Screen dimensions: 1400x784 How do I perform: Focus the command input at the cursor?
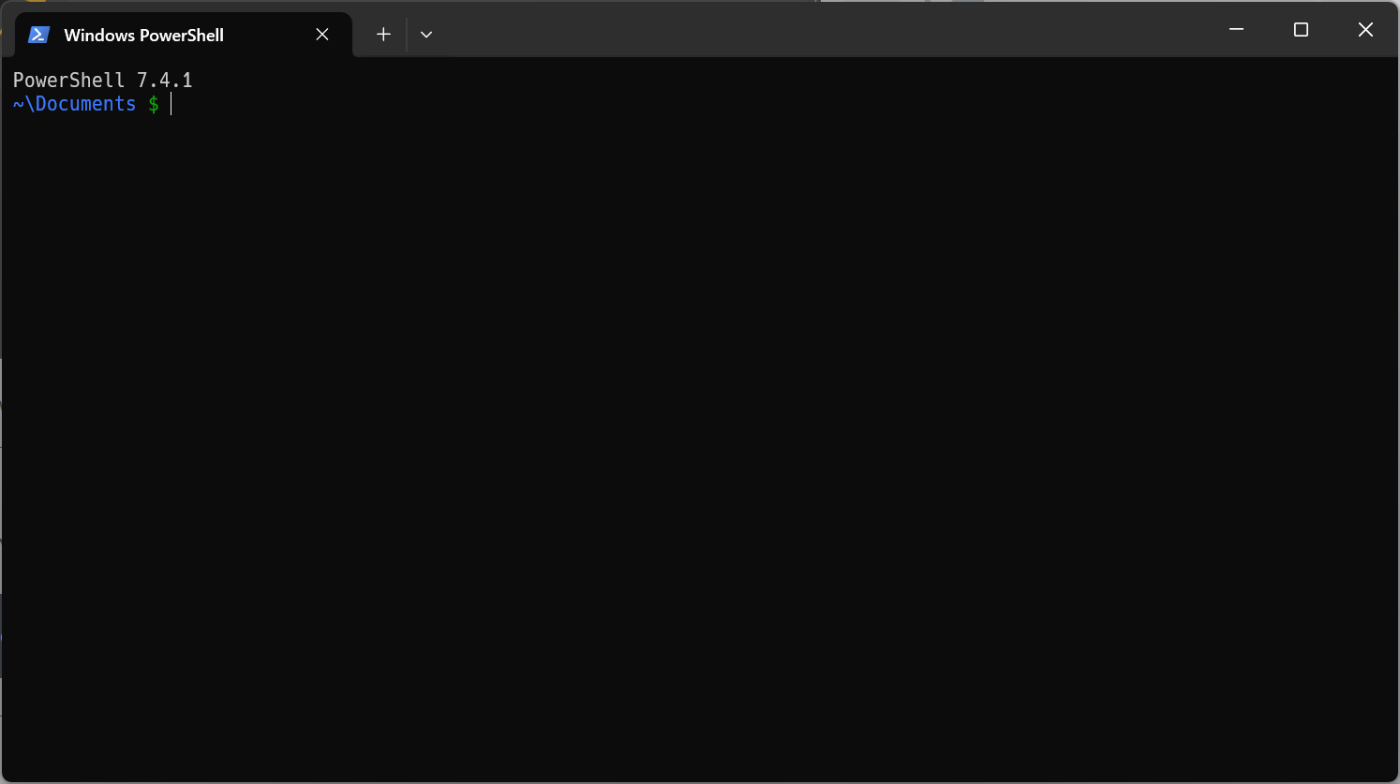pos(171,104)
